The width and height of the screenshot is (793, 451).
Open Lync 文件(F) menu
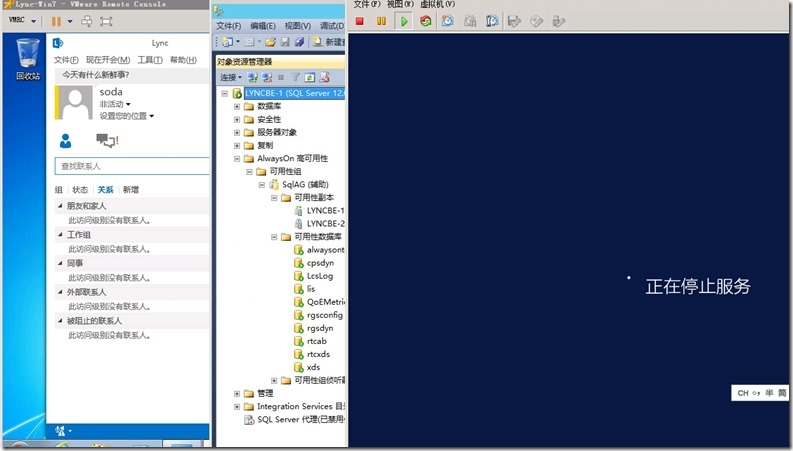point(66,60)
